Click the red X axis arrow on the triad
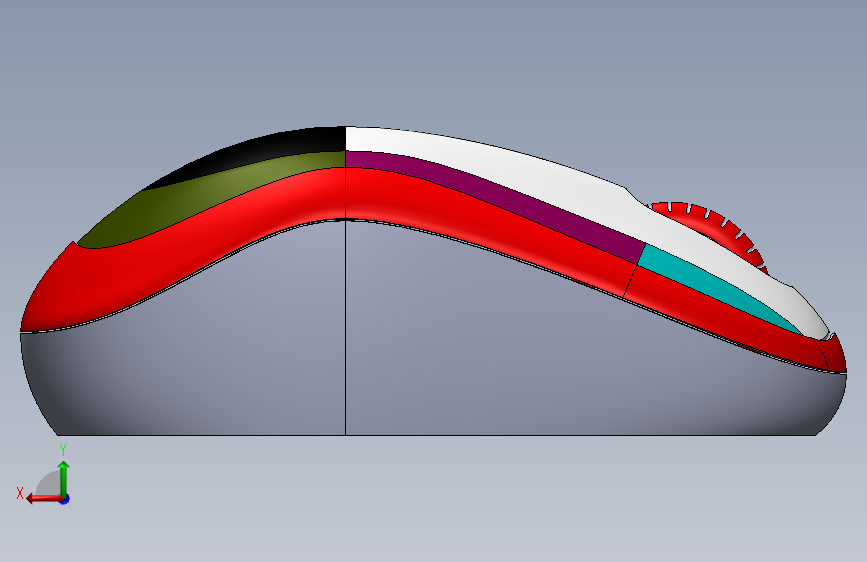The image size is (867, 562). pyautogui.click(x=44, y=499)
